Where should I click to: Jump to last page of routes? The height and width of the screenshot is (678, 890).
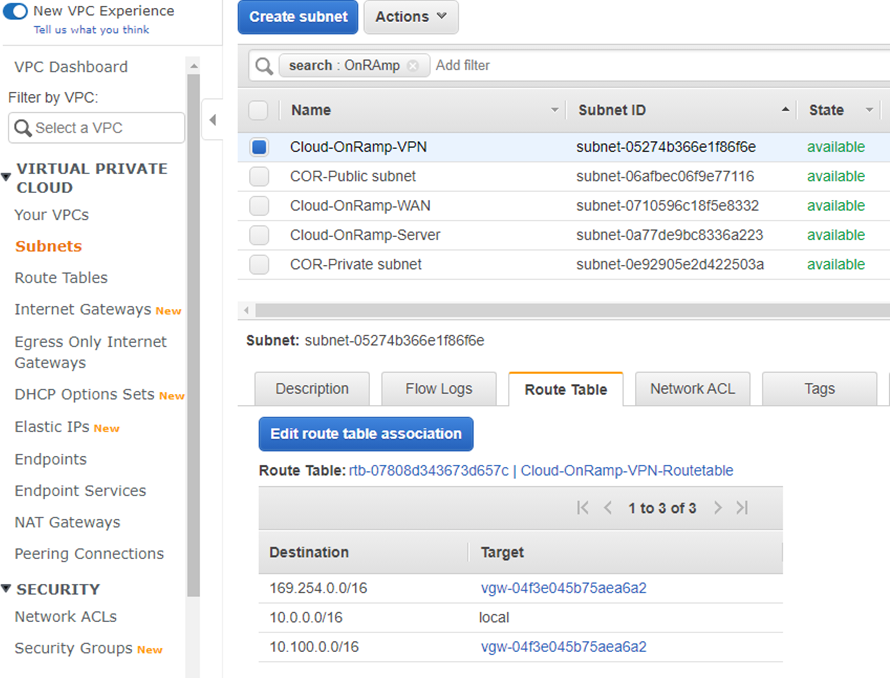coord(742,508)
